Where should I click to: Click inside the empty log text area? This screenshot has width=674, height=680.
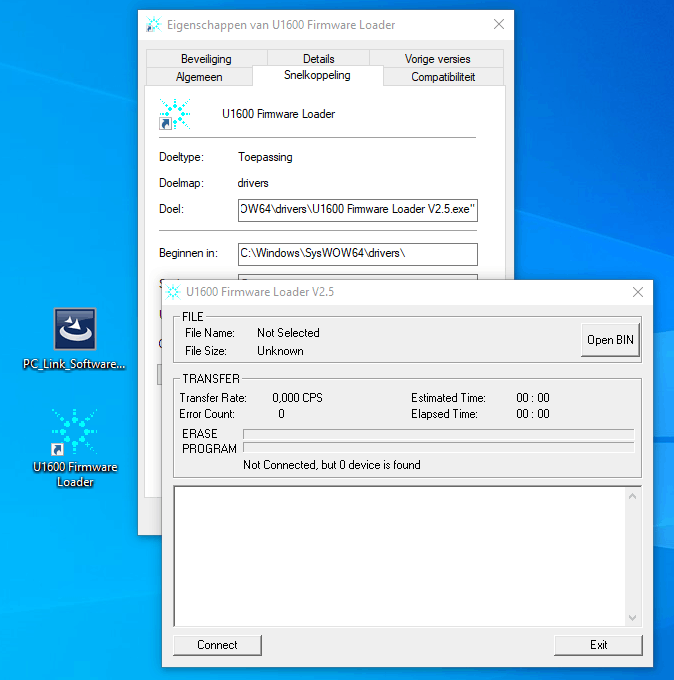(399, 556)
